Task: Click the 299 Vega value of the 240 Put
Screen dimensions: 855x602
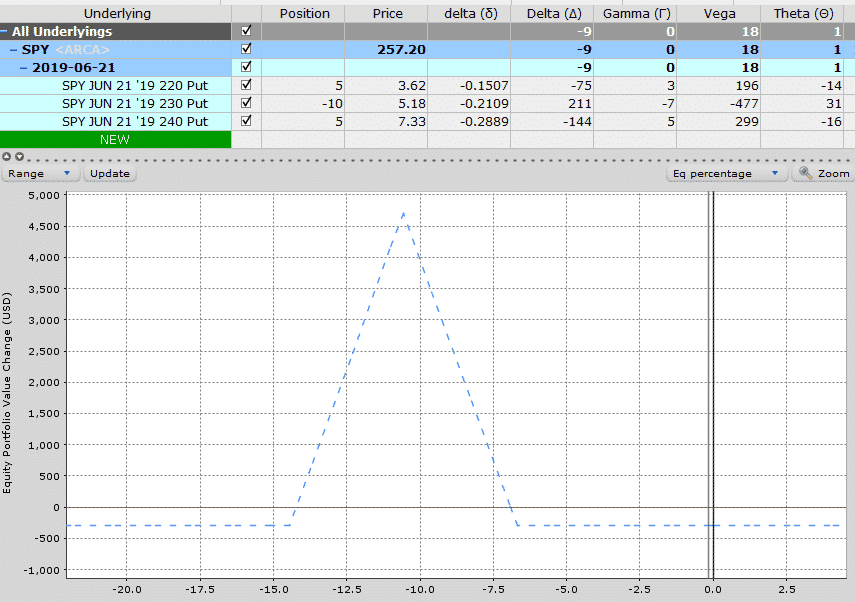Action: click(746, 122)
